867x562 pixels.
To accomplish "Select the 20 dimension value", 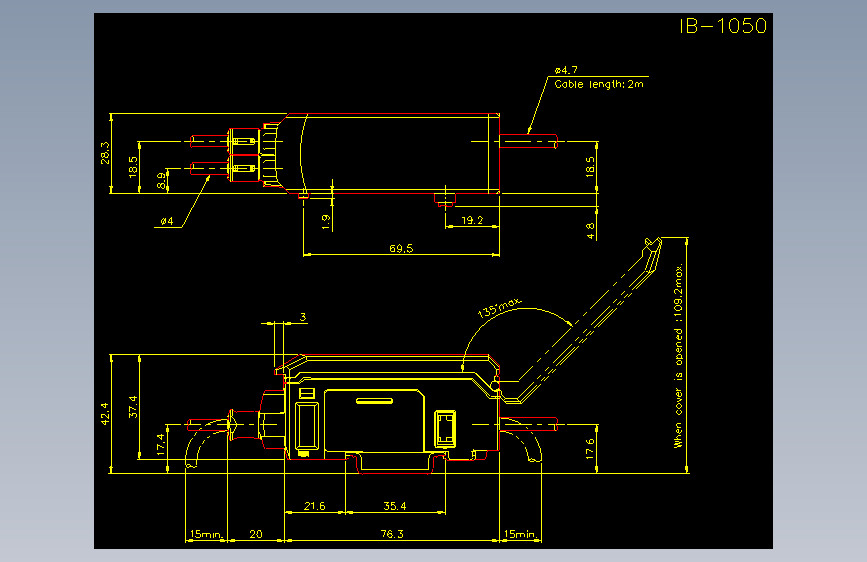I will click(255, 534).
